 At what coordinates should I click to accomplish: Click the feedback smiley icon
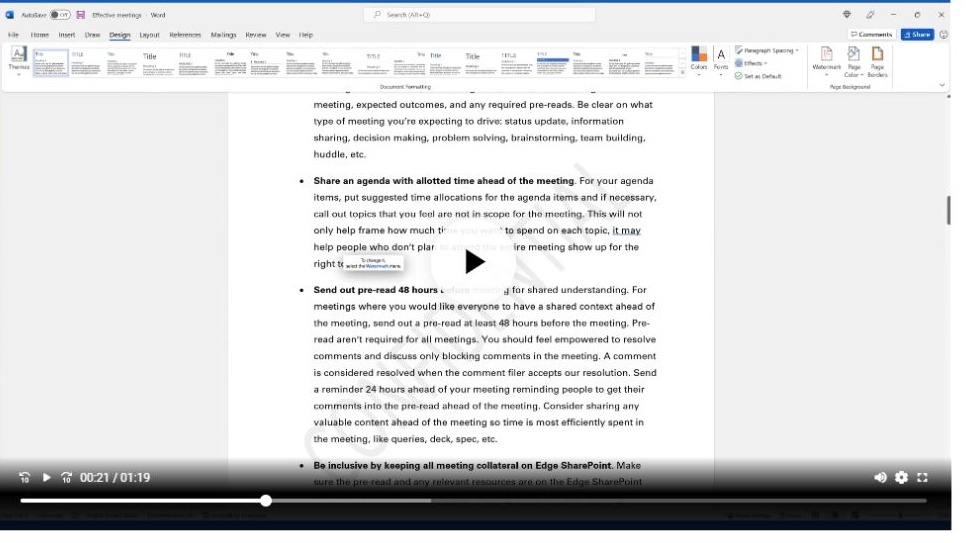(x=943, y=35)
